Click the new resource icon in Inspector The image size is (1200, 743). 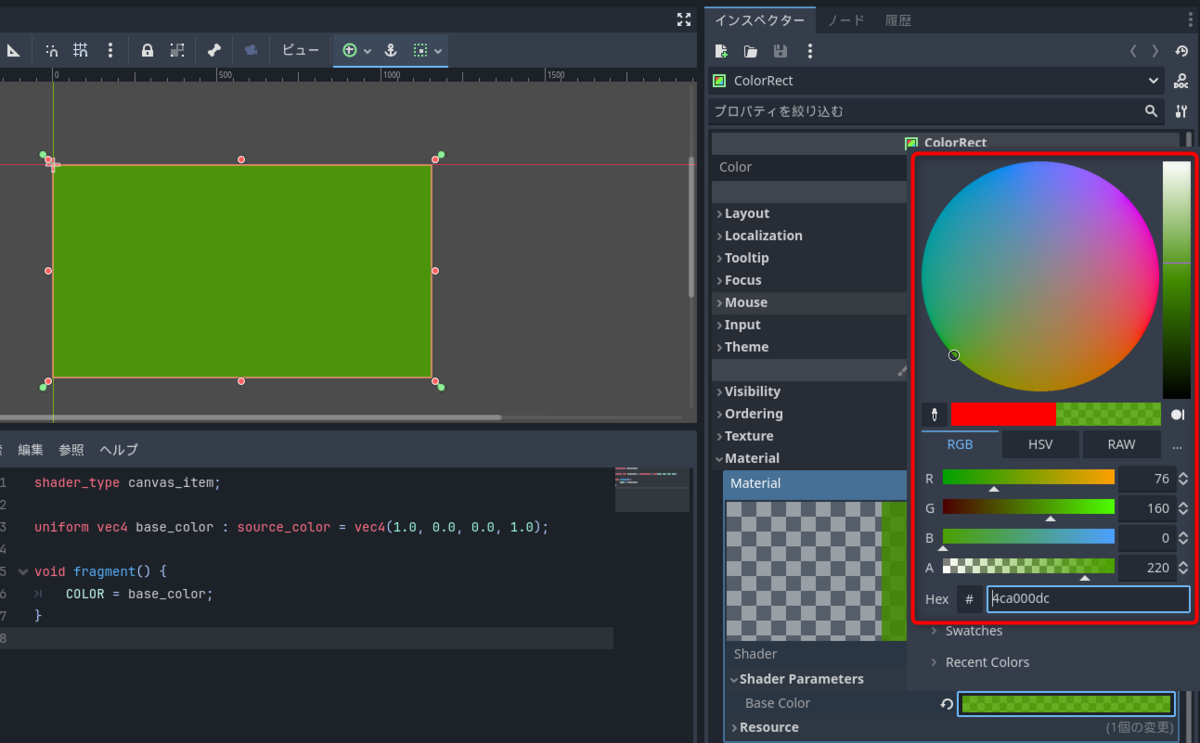click(x=719, y=51)
